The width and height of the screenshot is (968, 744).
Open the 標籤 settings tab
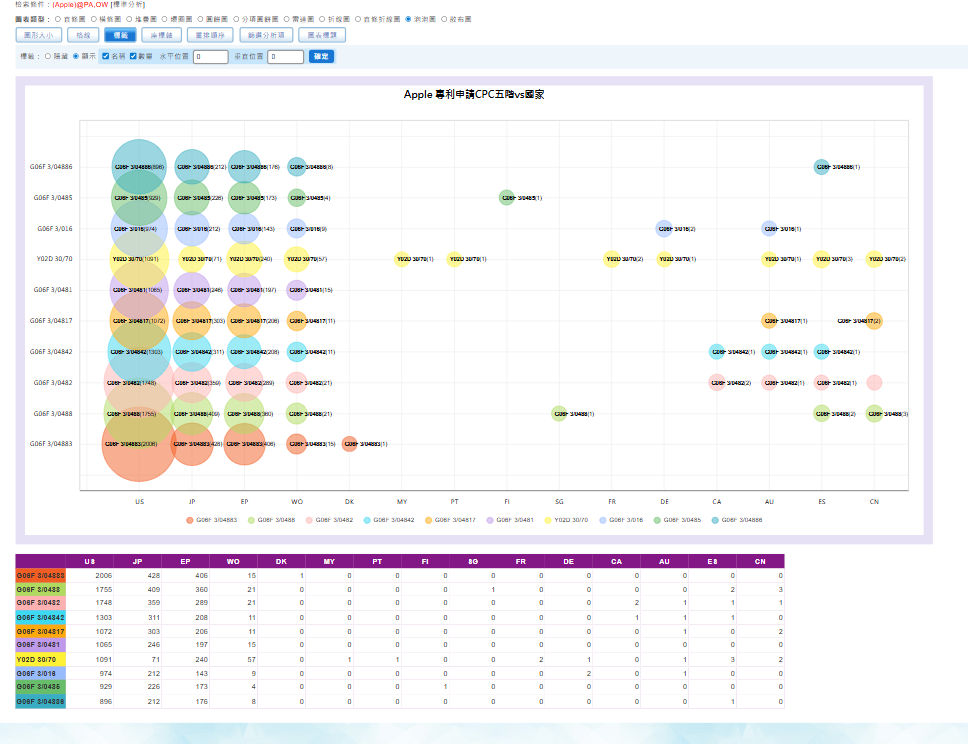point(120,35)
